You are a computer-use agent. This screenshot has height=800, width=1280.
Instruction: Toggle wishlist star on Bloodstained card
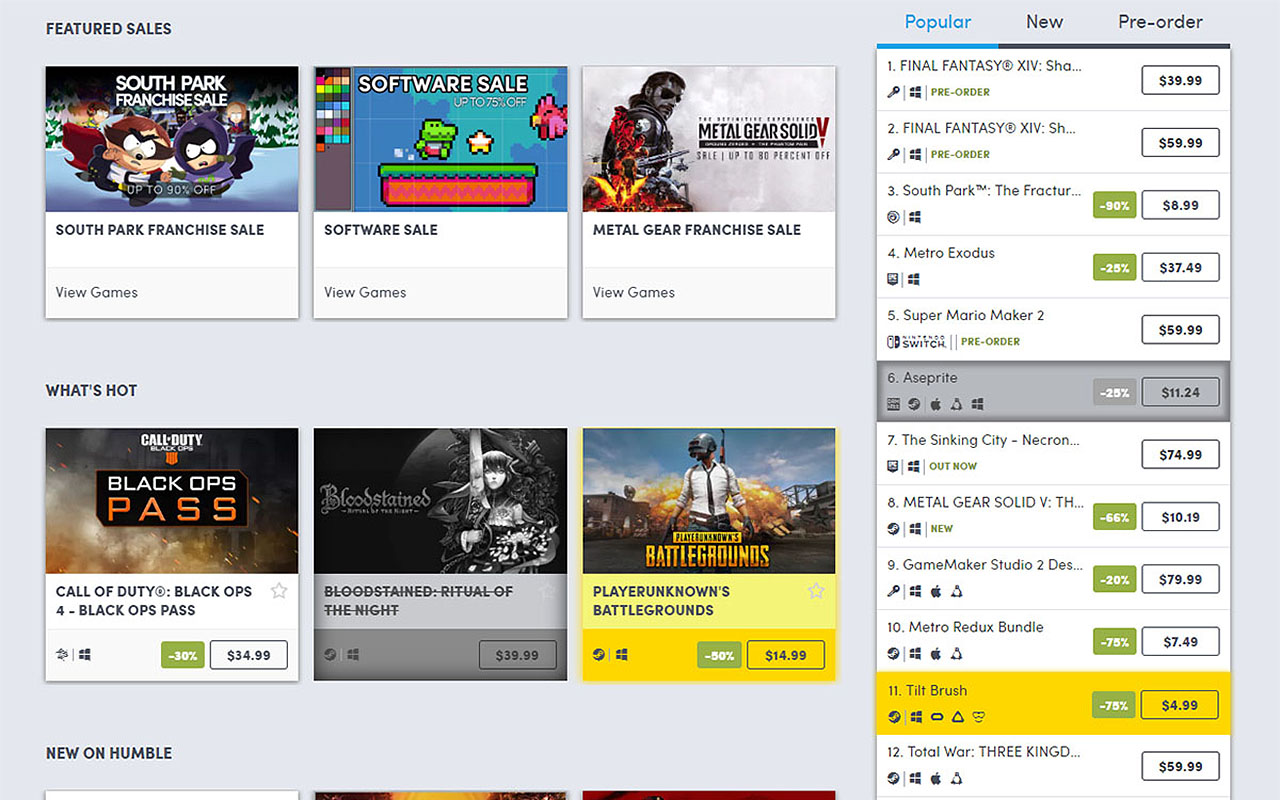point(547,591)
